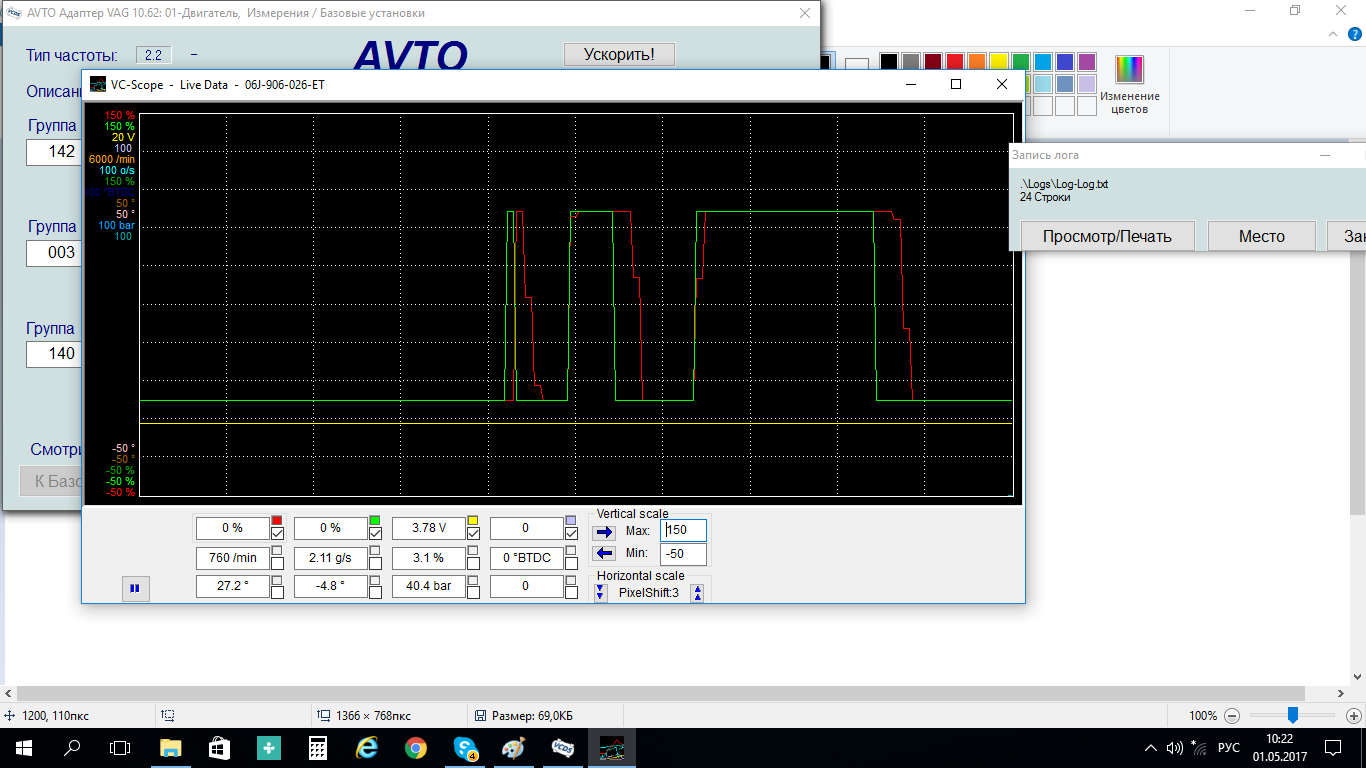Click the Место button
The width and height of the screenshot is (1366, 768).
pyautogui.click(x=1261, y=236)
